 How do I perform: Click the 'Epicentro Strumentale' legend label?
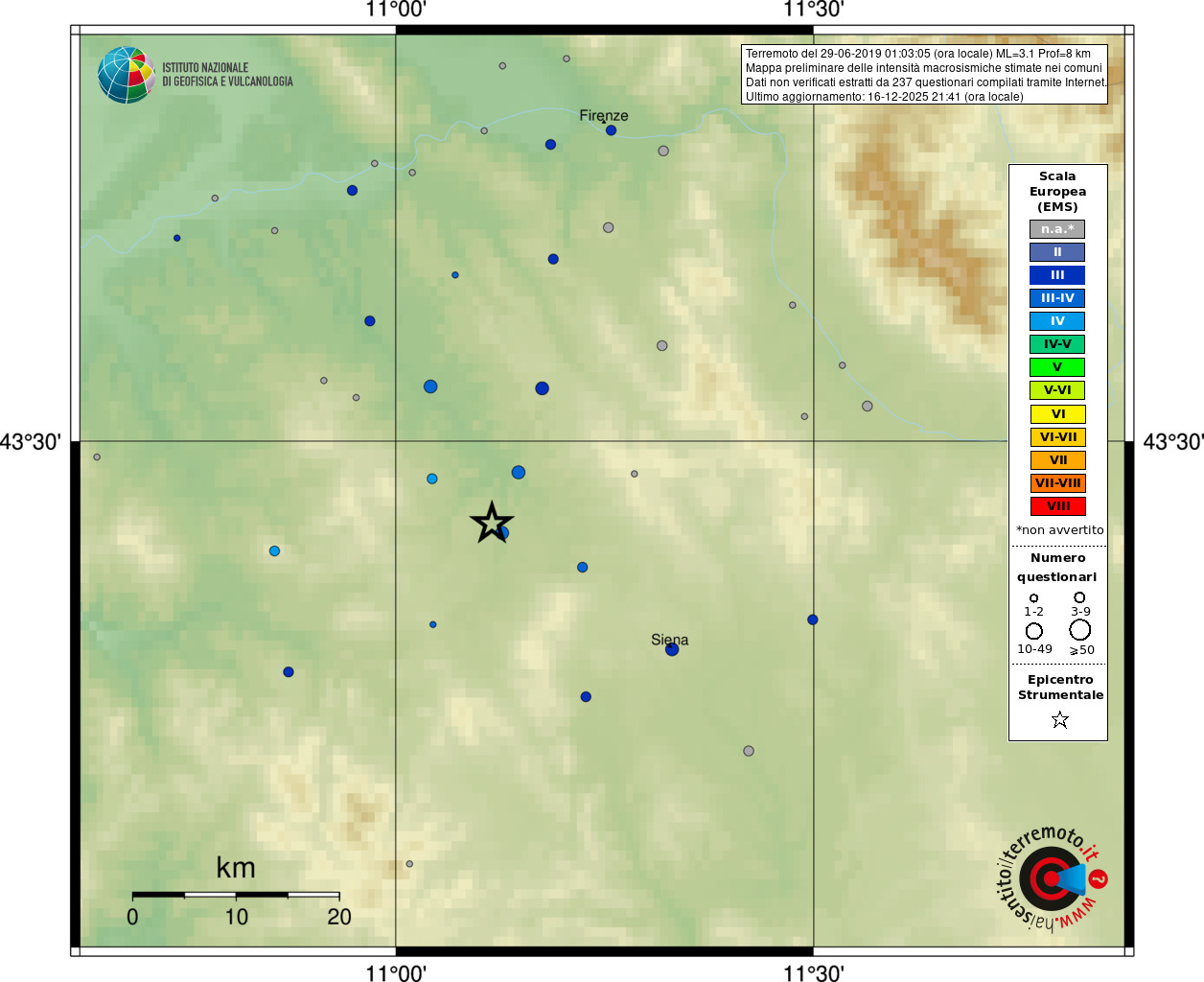coord(1060,688)
